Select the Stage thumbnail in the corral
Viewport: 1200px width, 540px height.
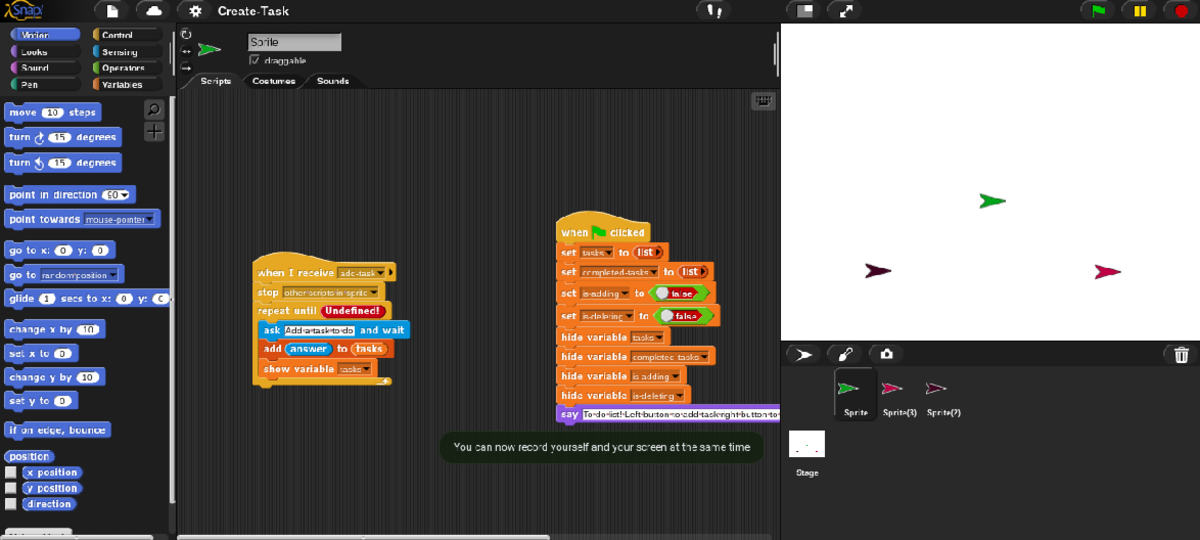coord(807,445)
